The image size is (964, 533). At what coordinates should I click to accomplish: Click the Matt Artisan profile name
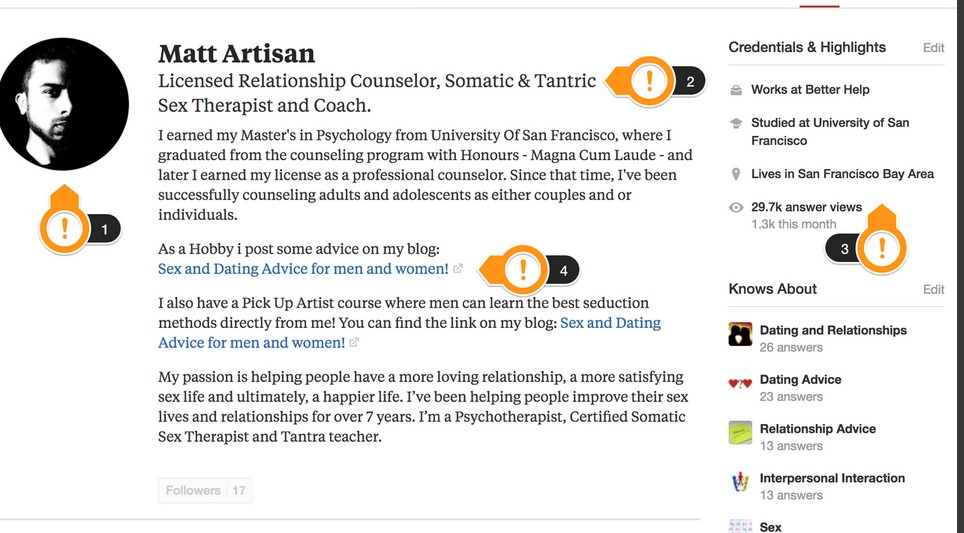pyautogui.click(x=237, y=53)
